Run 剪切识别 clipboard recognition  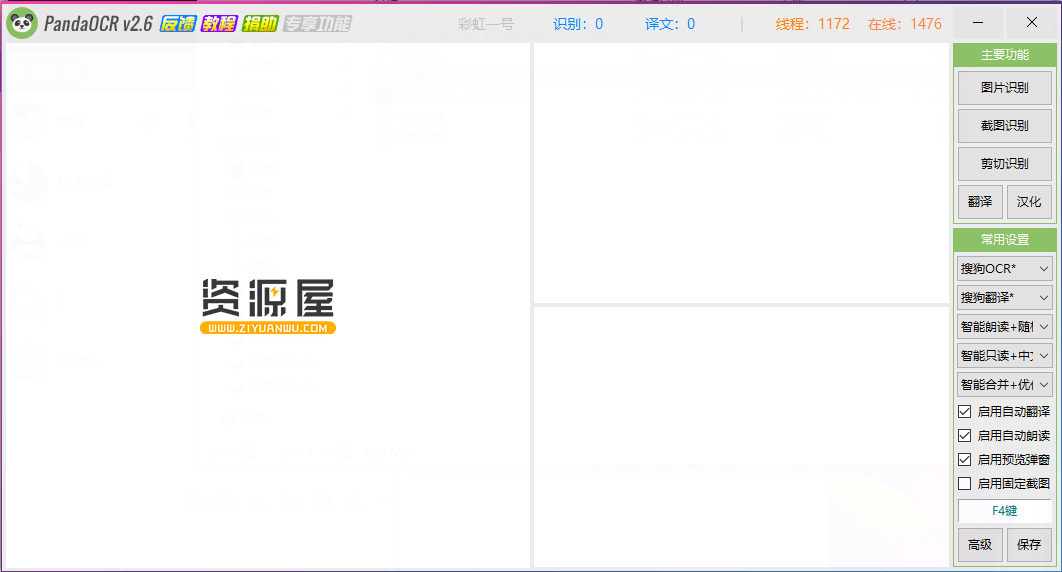[1004, 164]
